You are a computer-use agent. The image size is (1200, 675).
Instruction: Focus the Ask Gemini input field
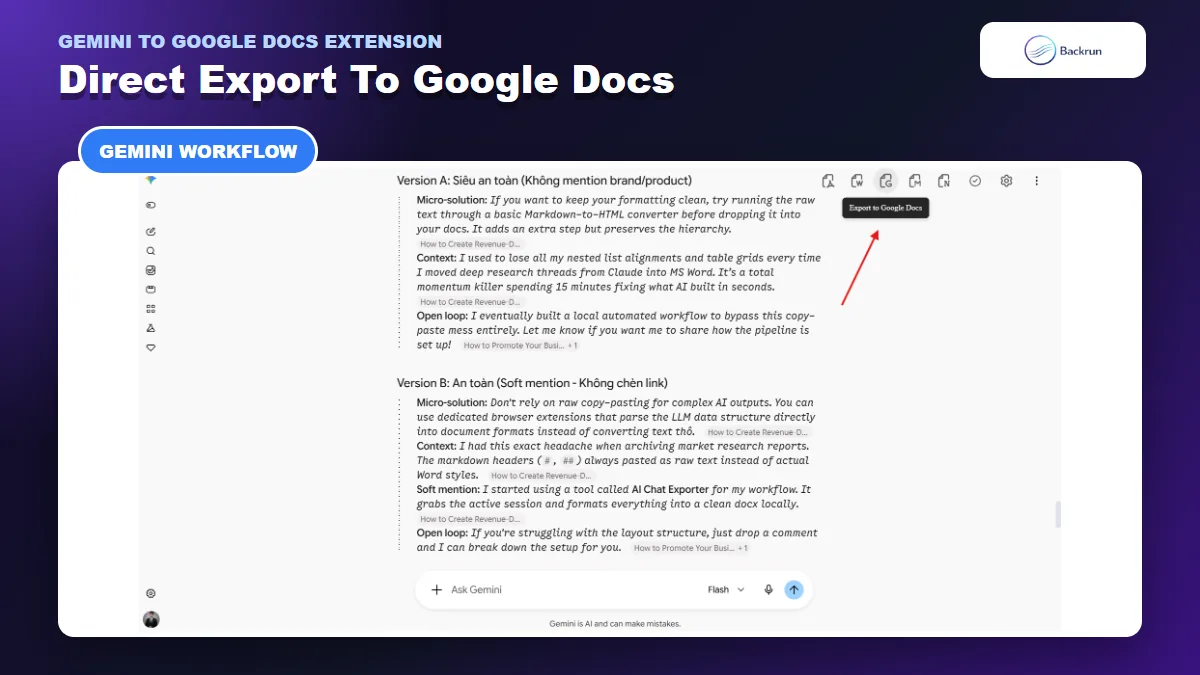[x=575, y=590]
